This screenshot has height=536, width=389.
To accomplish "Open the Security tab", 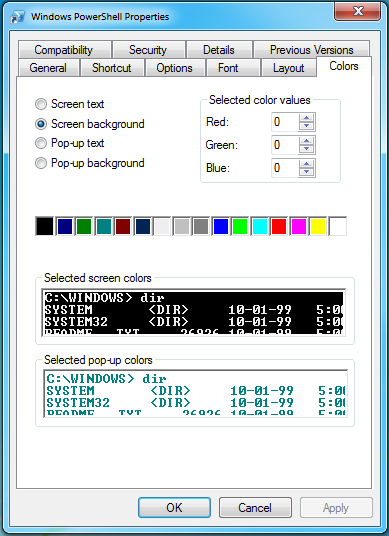I will [x=149, y=50].
